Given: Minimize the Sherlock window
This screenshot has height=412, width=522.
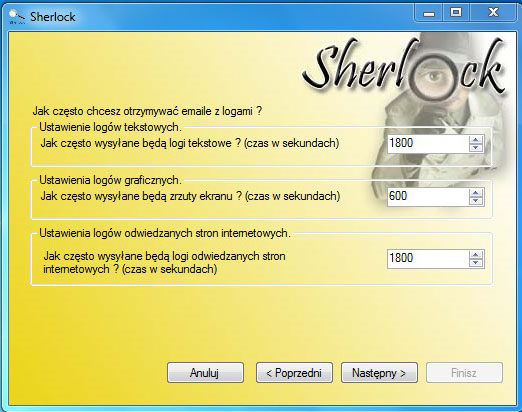Looking at the screenshot, I should (429, 13).
